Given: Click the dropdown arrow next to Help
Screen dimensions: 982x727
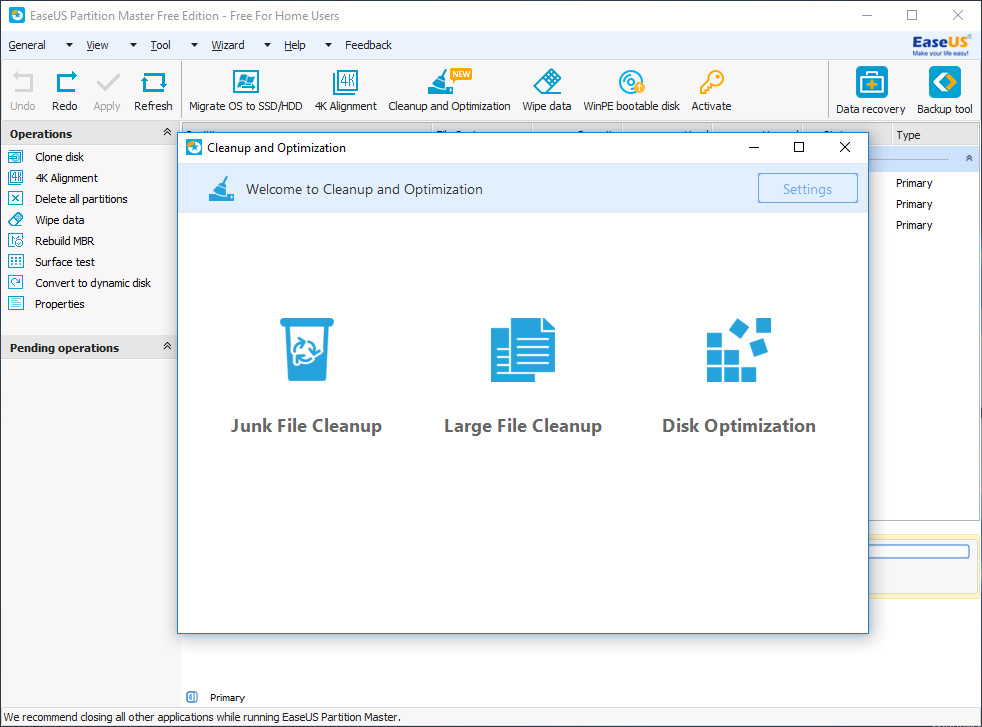Looking at the screenshot, I should click(x=328, y=45).
